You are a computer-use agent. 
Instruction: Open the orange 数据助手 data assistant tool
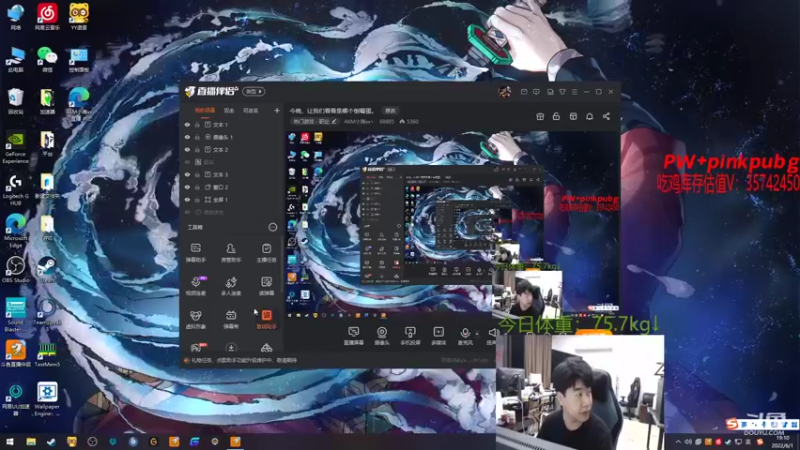click(x=266, y=319)
